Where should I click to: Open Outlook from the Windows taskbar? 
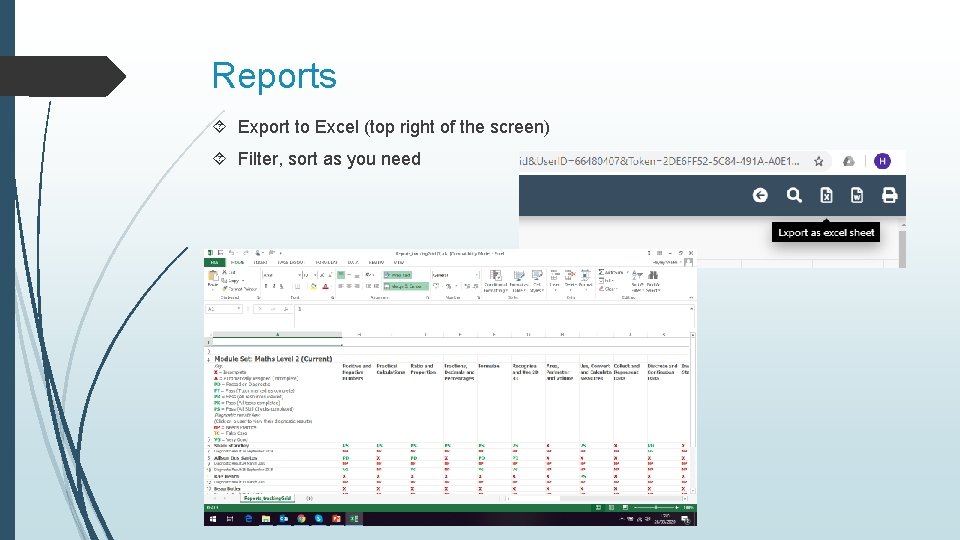(283, 519)
